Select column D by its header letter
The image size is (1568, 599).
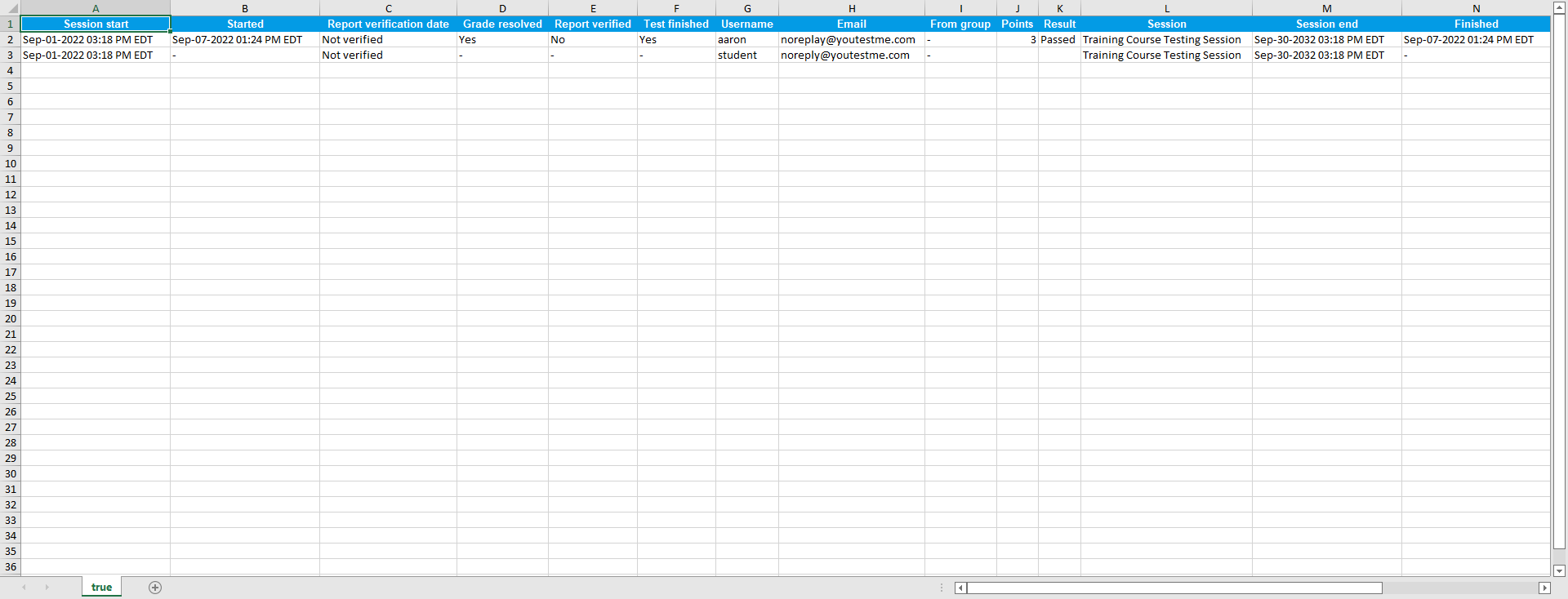(x=503, y=8)
